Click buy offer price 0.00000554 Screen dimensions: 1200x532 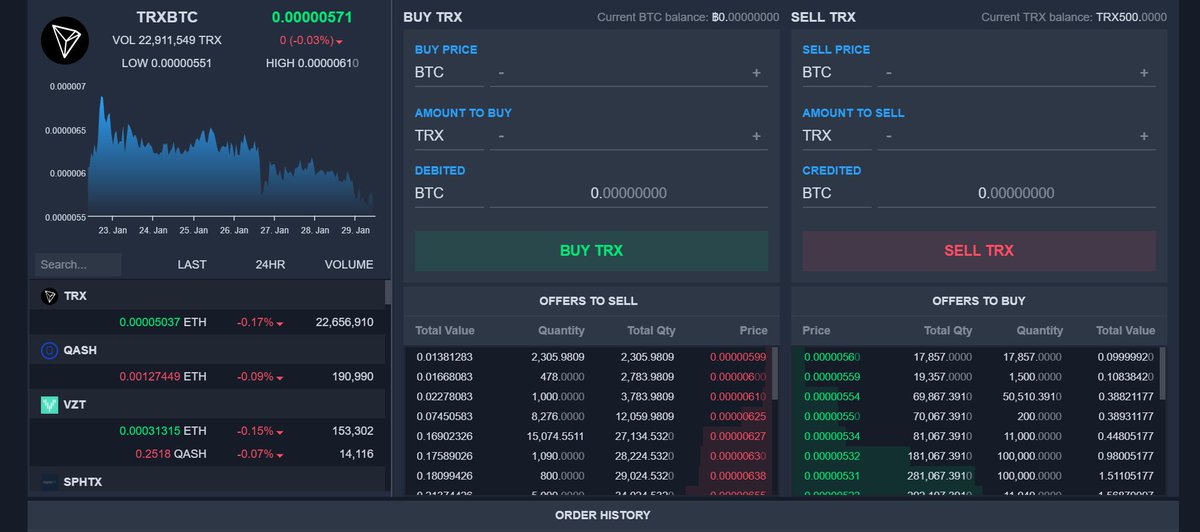point(831,396)
